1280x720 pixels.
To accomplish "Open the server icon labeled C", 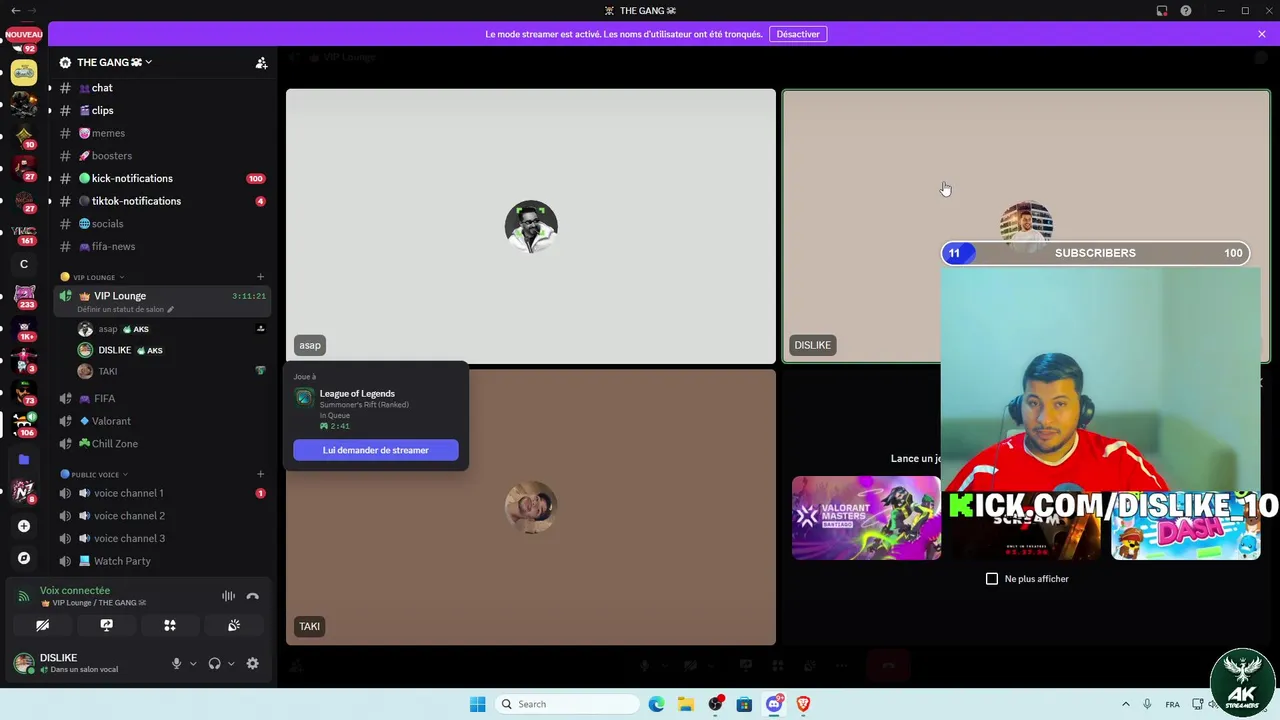I will pos(24,264).
